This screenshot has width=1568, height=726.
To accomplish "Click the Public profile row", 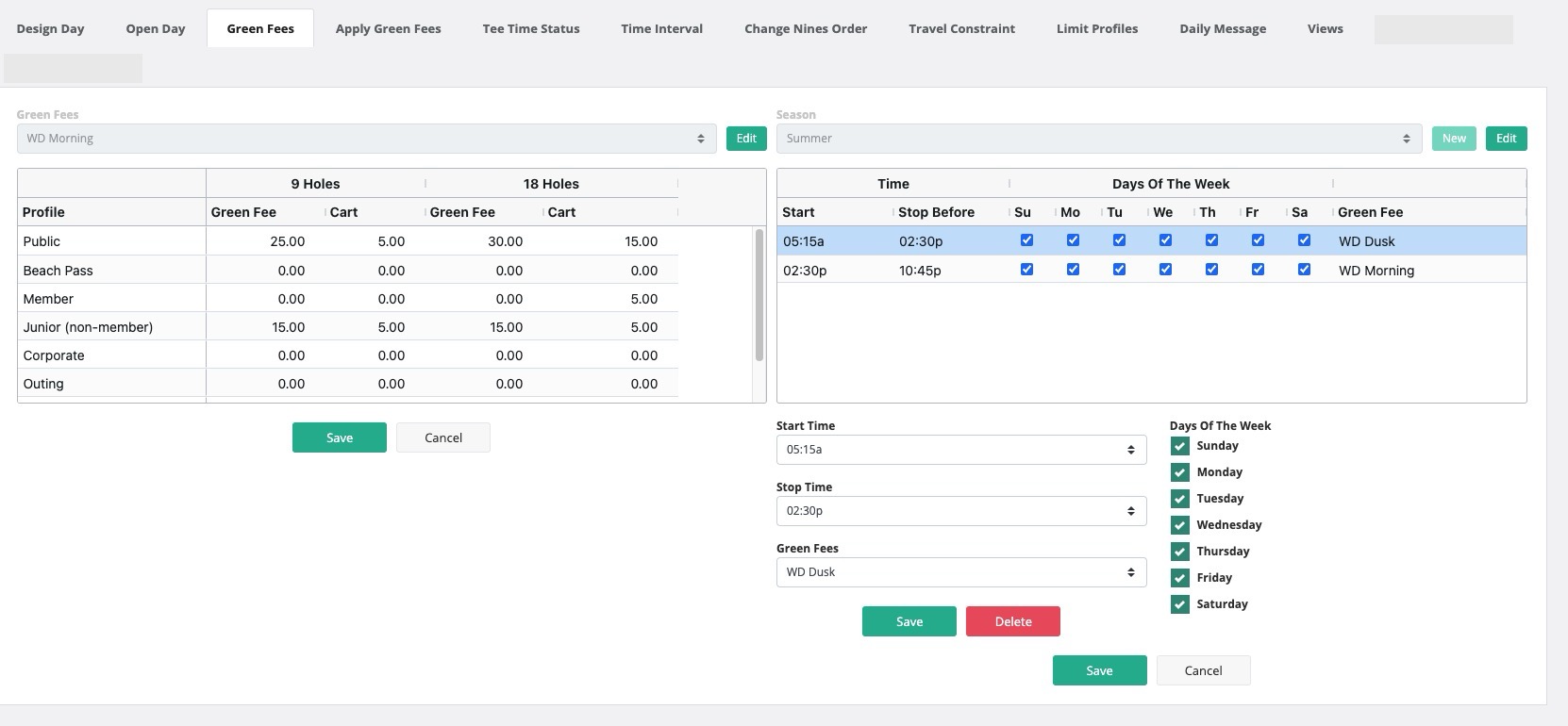I will pos(347,241).
